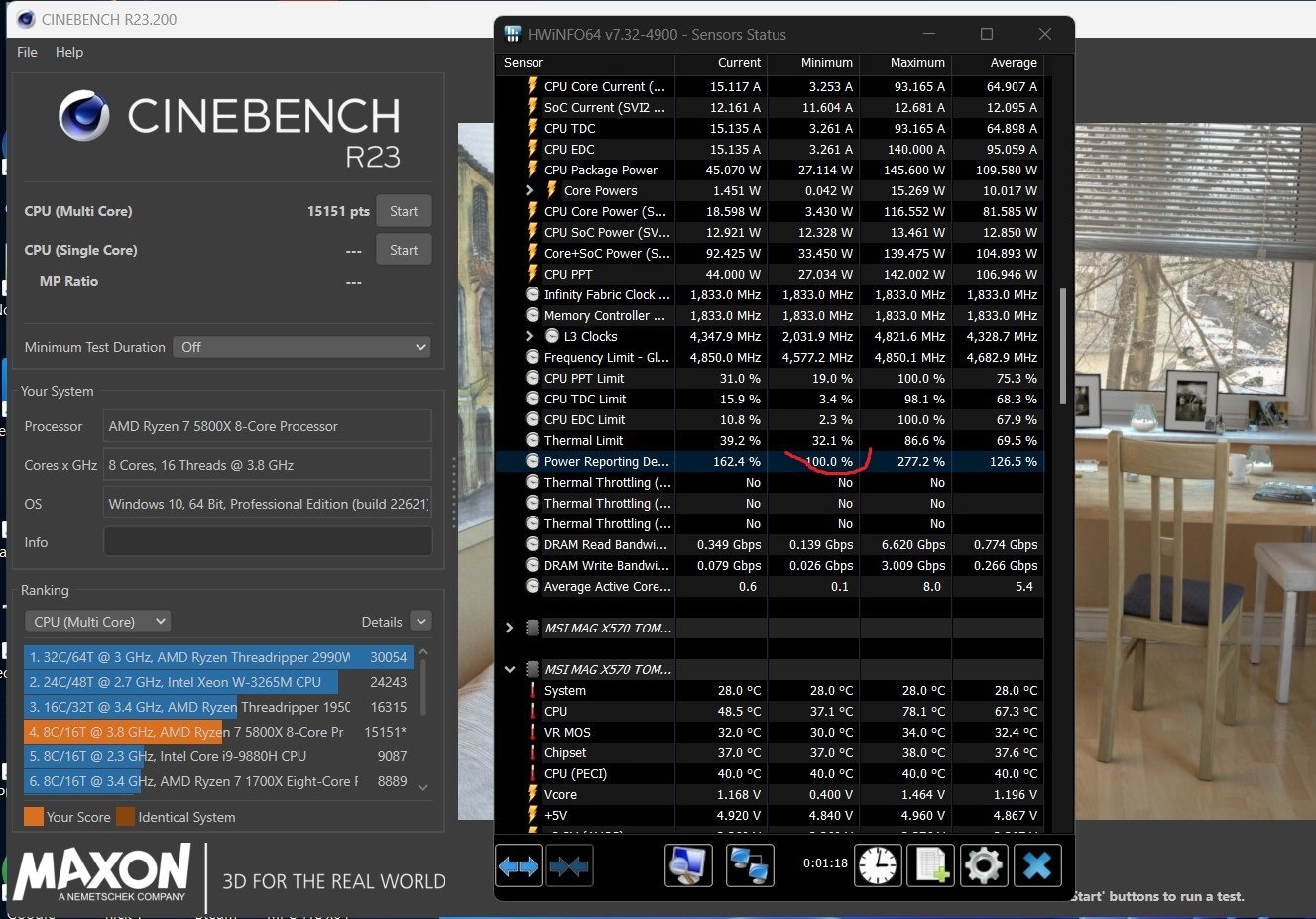1316x919 pixels.
Task: Select Intel Xeon W-3265M ranking entry
Action: tap(218, 682)
